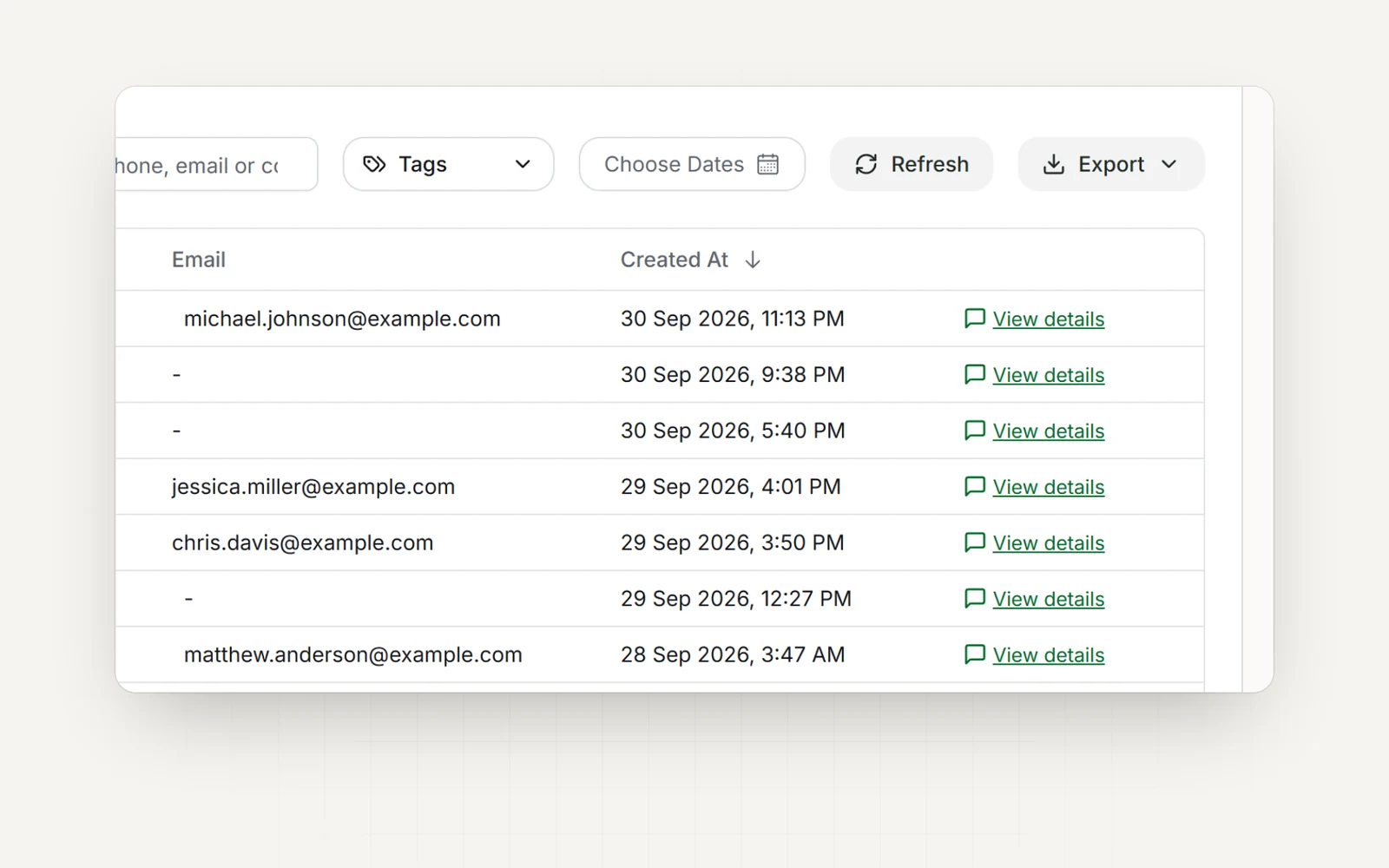Click chat icon for 5:40 PM row
1389x868 pixels.
click(x=975, y=431)
